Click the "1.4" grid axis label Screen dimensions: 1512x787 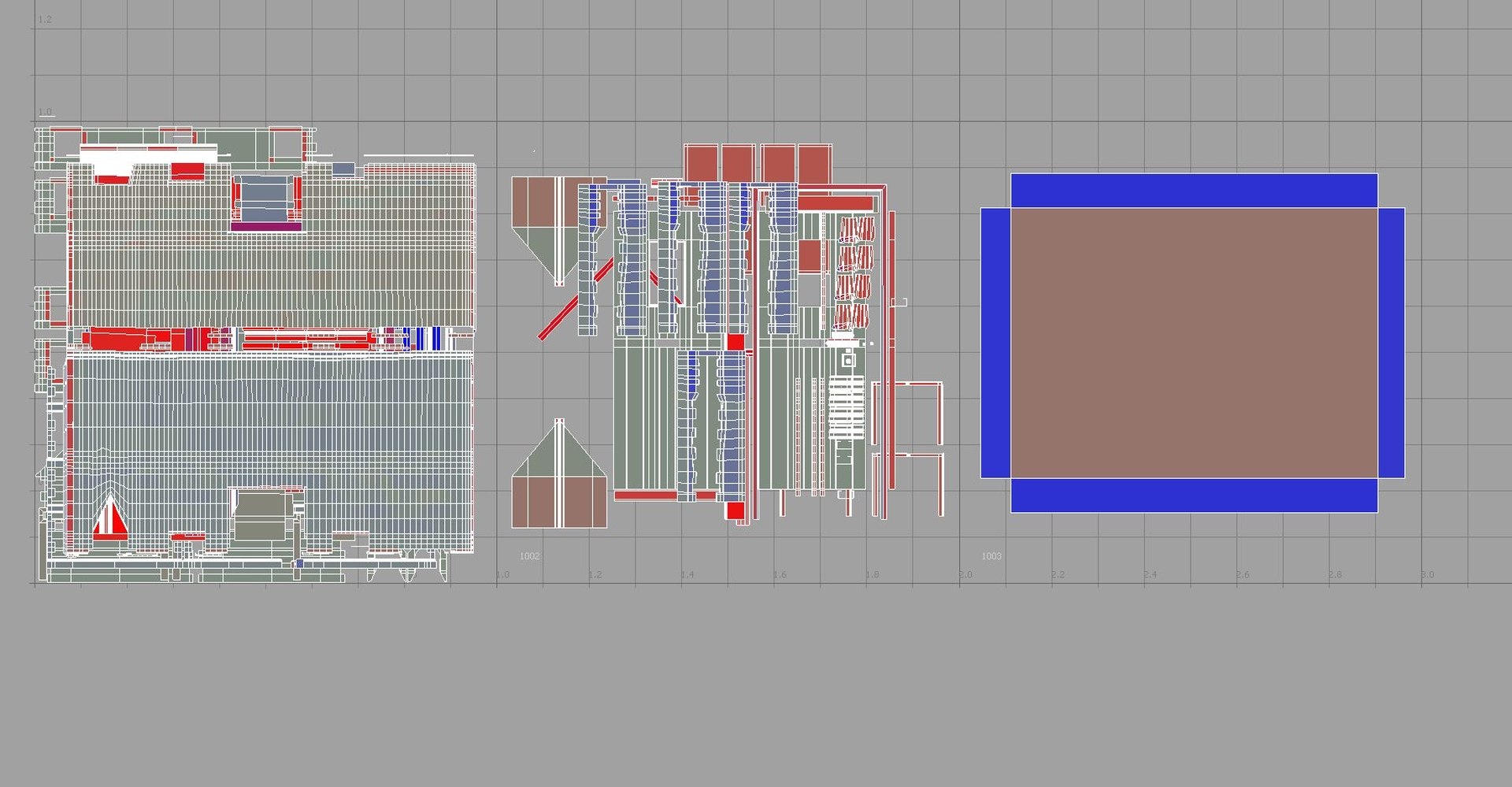[687, 574]
